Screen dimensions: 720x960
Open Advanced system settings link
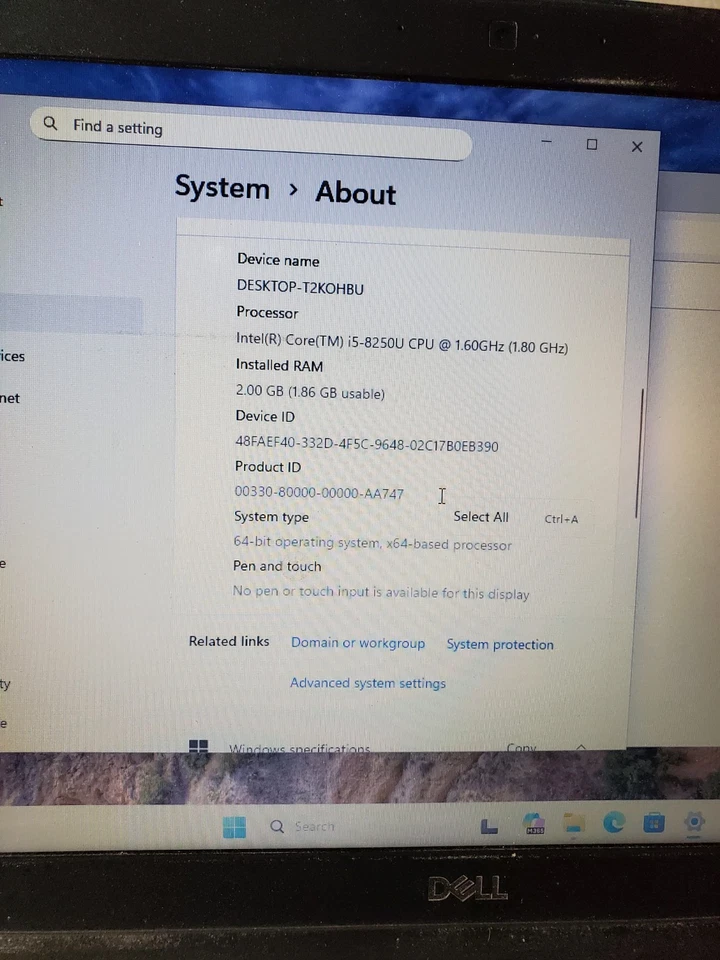[x=368, y=683]
